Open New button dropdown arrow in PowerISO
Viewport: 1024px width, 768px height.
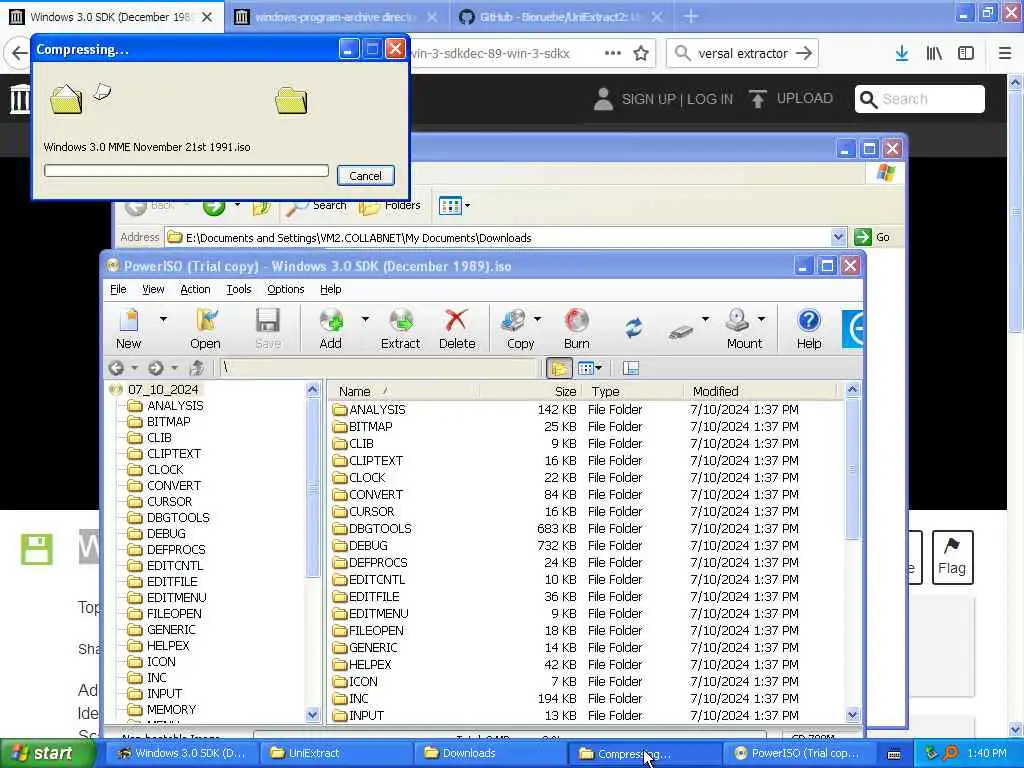(x=163, y=319)
